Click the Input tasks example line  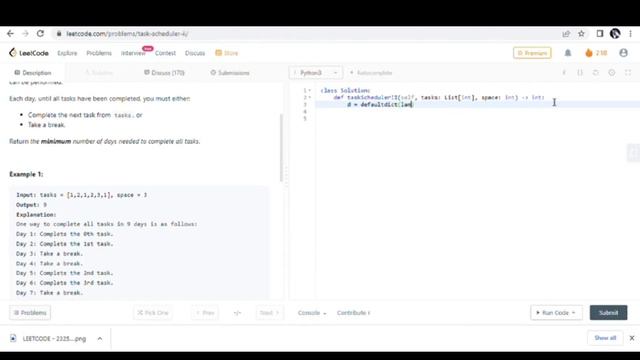point(81,195)
